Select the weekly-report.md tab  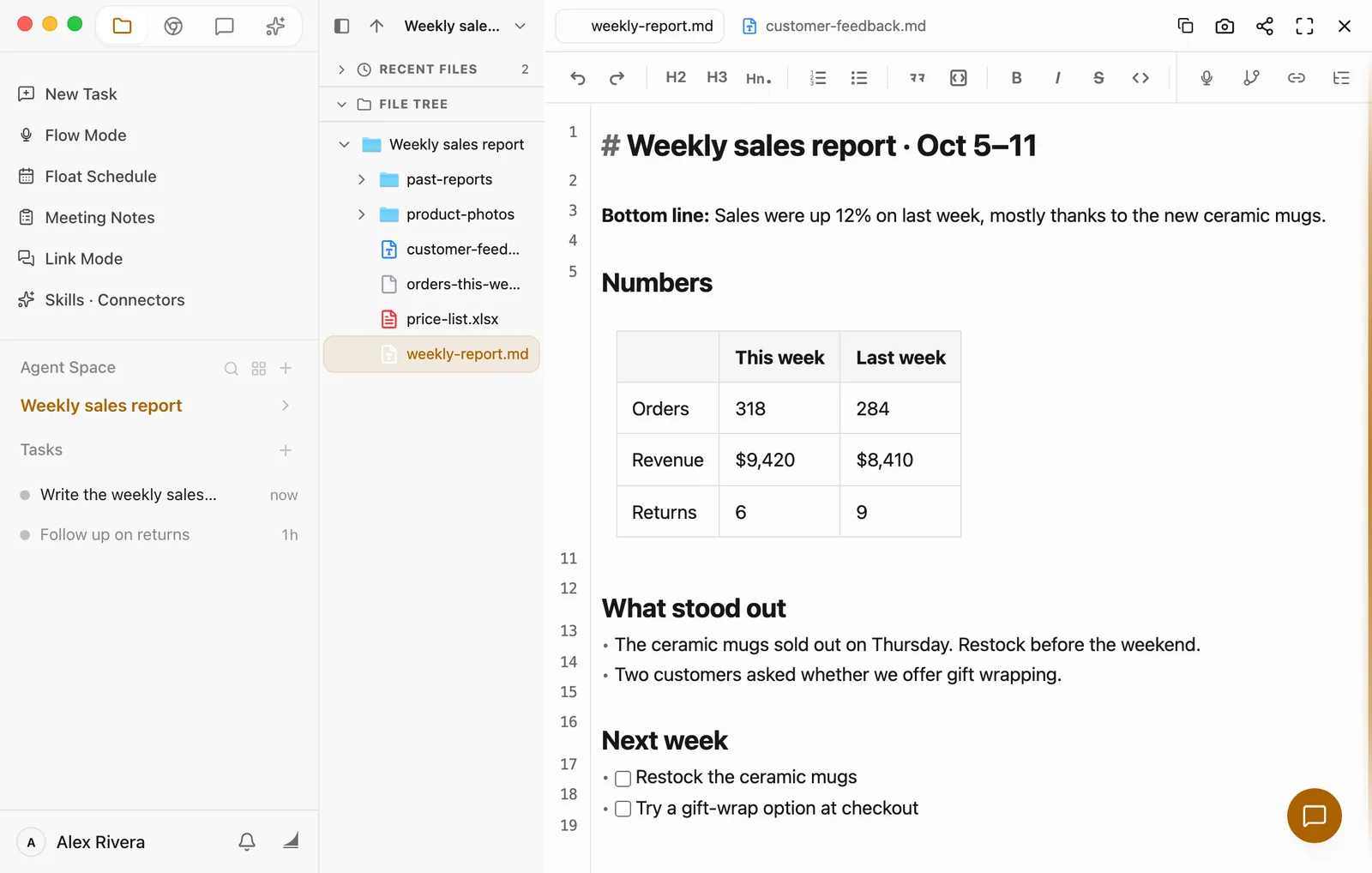point(641,26)
